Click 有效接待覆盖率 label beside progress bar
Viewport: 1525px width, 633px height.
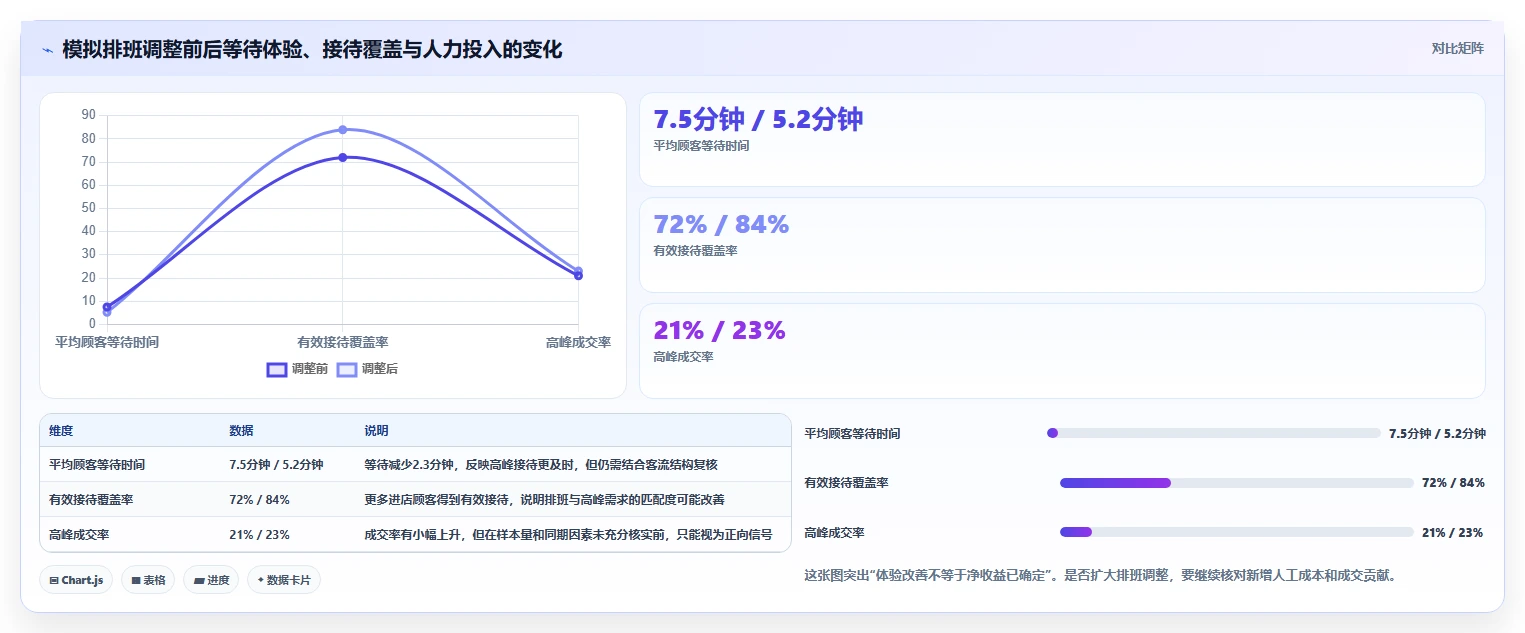846,483
